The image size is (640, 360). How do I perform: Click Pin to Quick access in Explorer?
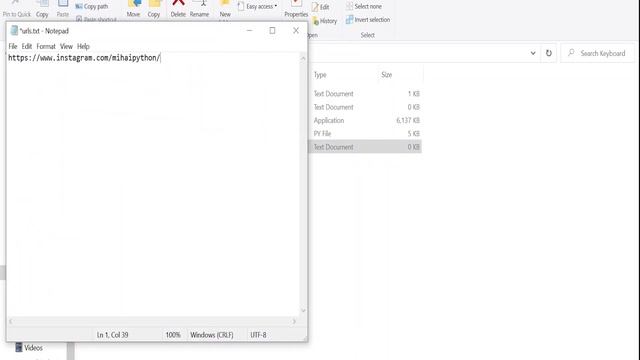[x=17, y=9]
